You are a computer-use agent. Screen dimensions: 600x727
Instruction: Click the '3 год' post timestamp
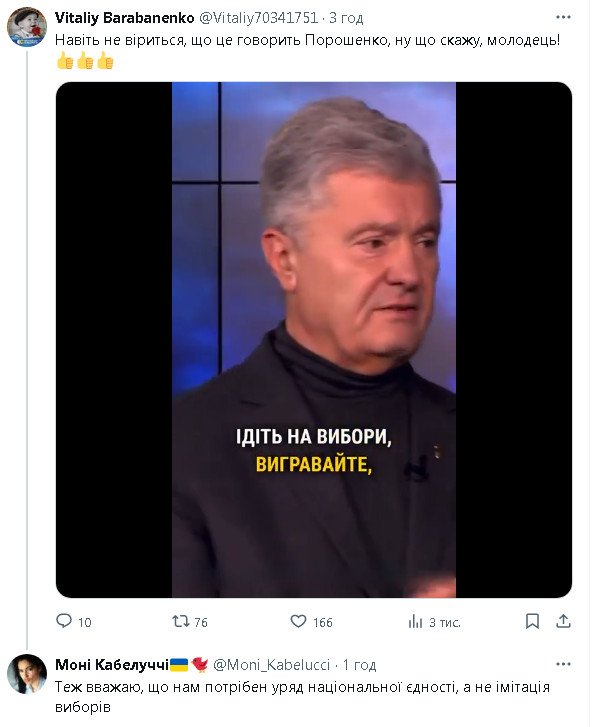point(347,17)
